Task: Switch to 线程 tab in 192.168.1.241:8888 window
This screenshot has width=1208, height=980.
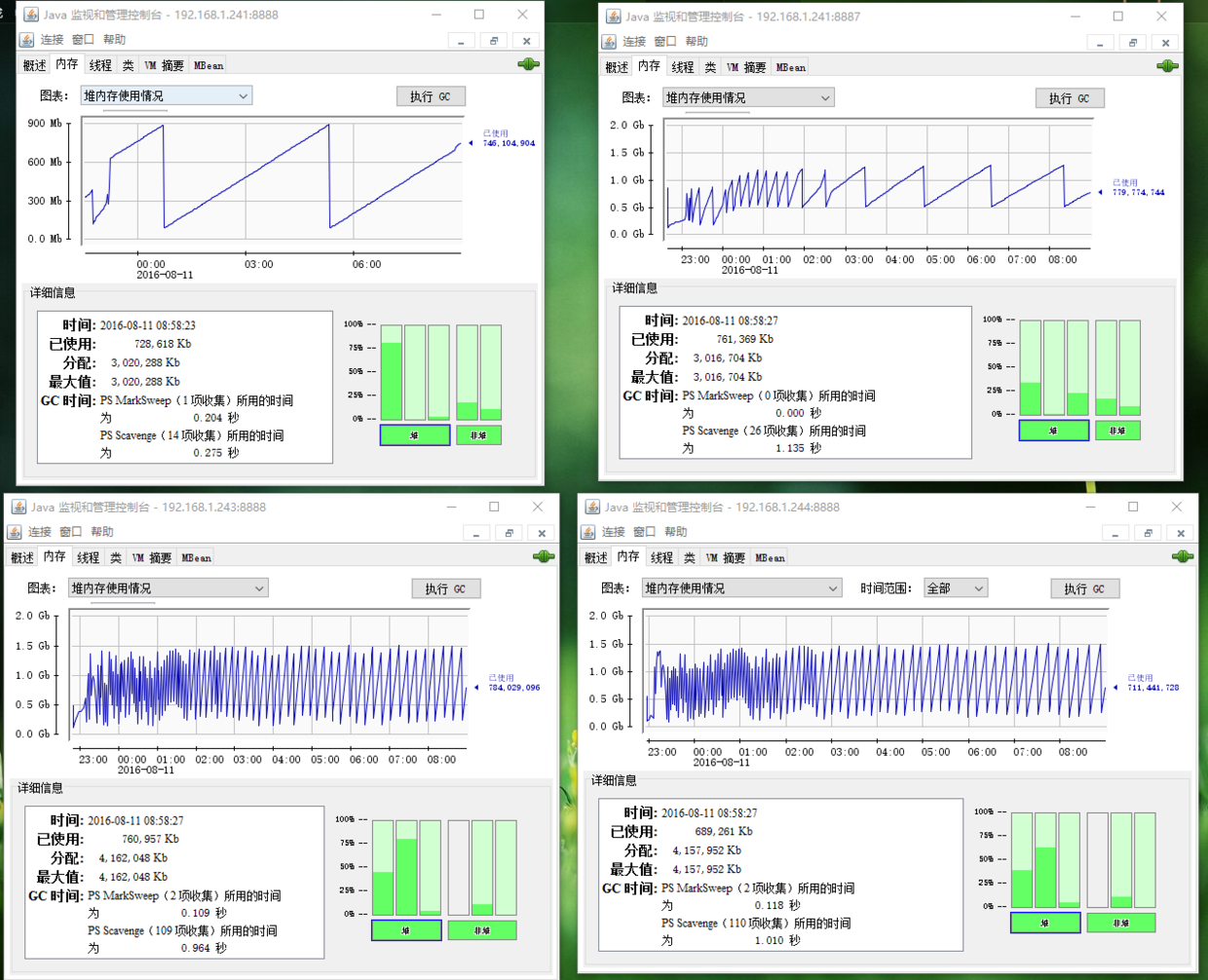Action: (x=100, y=65)
